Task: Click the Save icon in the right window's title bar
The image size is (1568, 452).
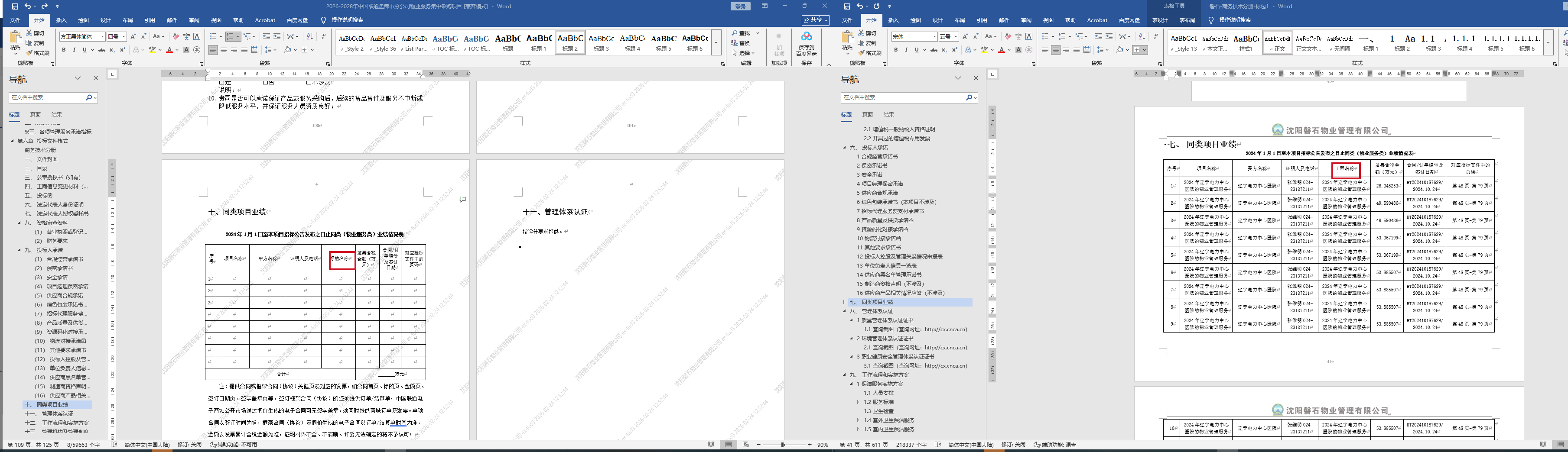Action: click(x=847, y=6)
